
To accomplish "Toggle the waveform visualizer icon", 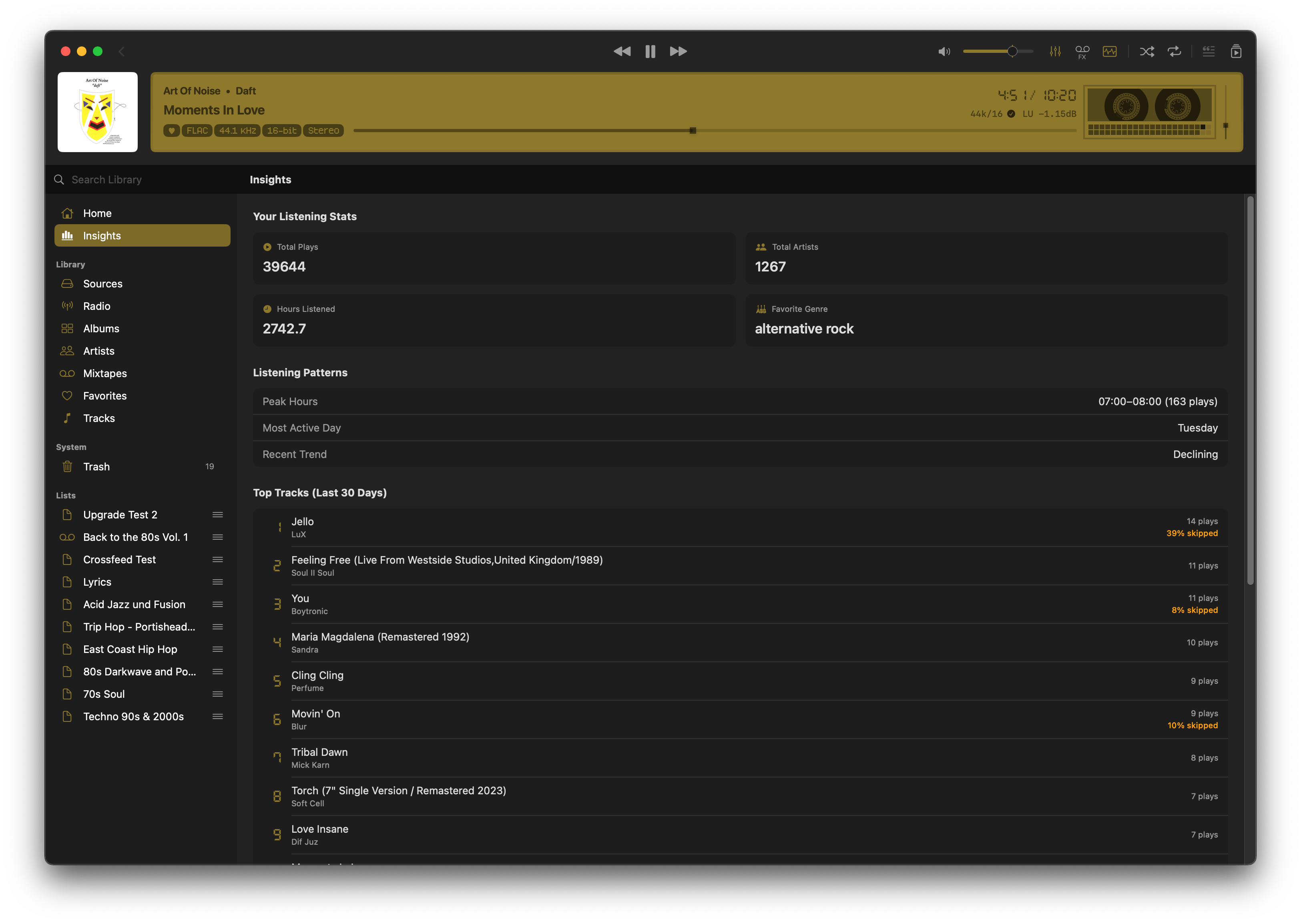I will [x=1109, y=52].
